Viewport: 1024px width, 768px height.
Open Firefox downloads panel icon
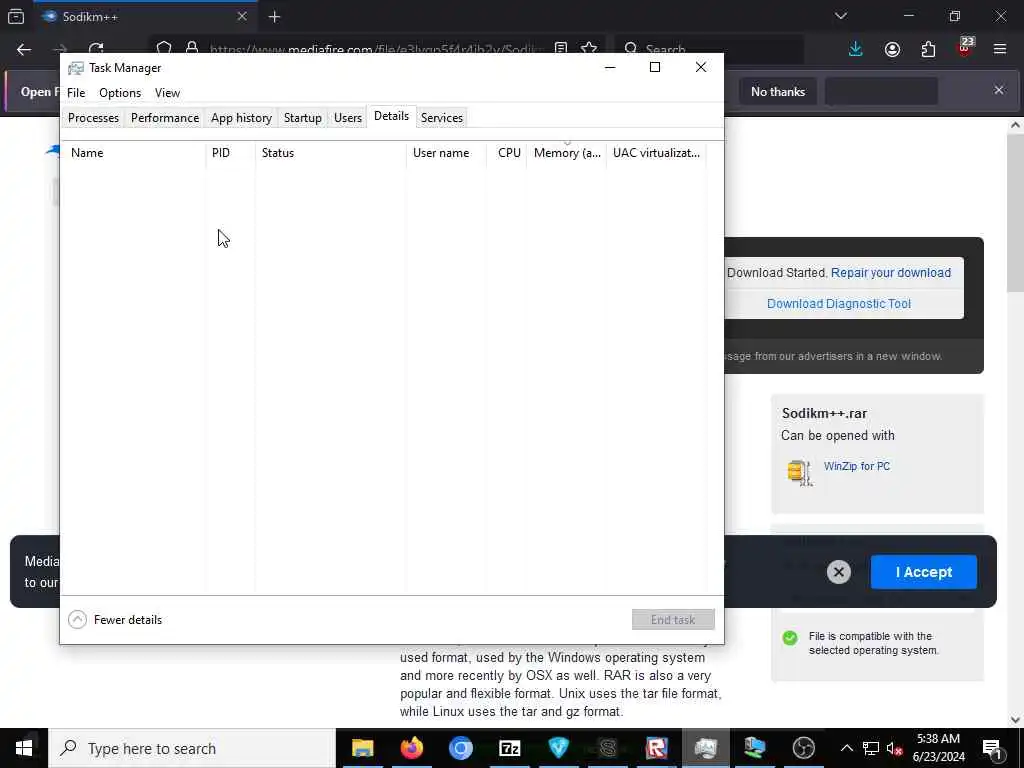856,49
